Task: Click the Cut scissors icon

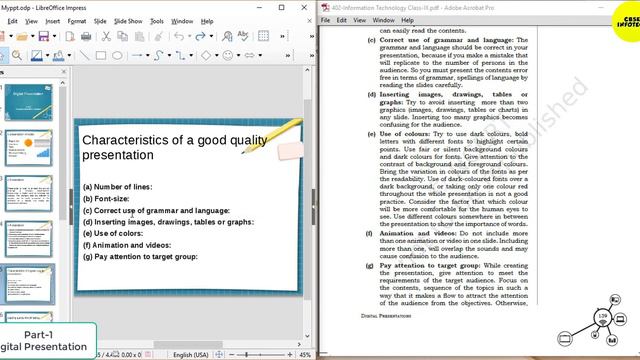Action: 106,36
